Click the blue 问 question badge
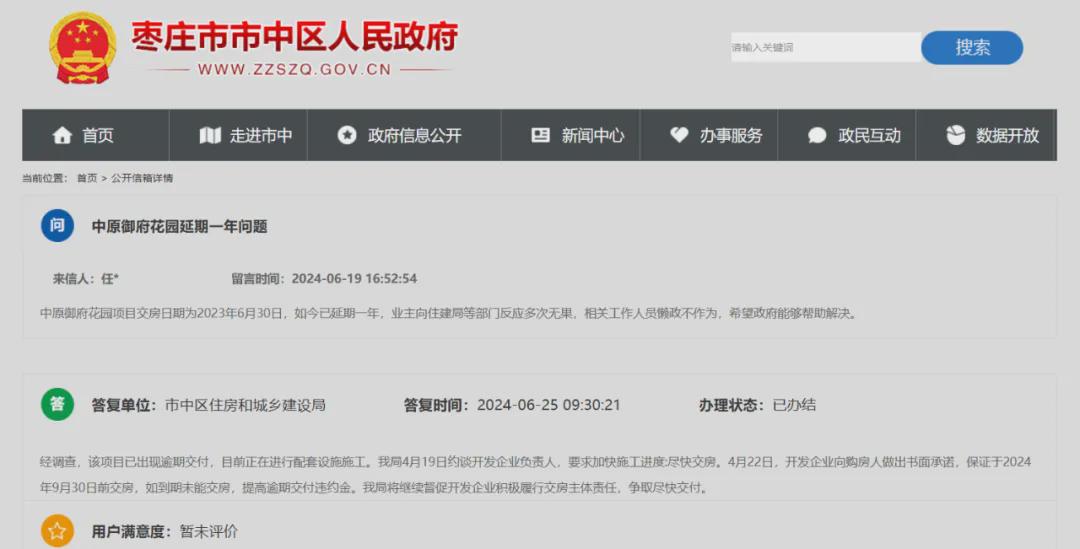Screen dimensions: 1080x549 (x=57, y=225)
